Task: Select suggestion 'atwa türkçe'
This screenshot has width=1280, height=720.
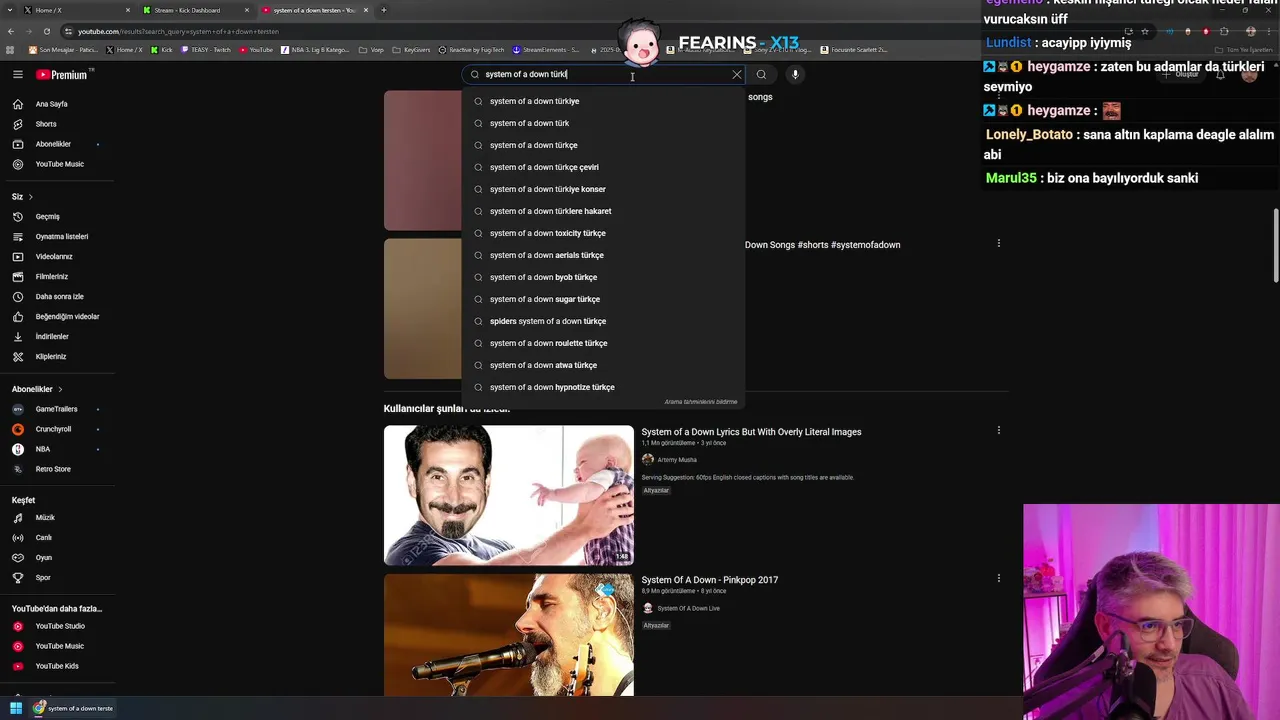Action: coord(603,365)
